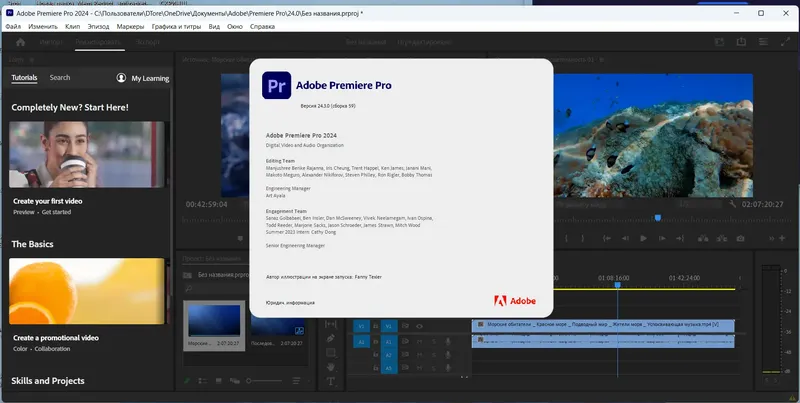
Task: Step forward one frame in Program monitor
Action: click(x=662, y=238)
